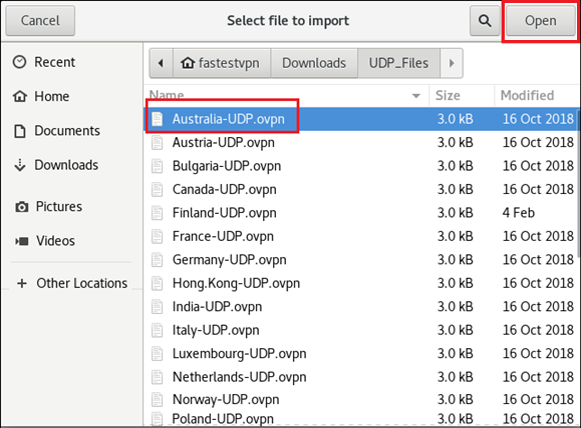The width and height of the screenshot is (581, 428).
Task: Click file icon of Finland-UDP.ovpn
Action: click(x=157, y=213)
